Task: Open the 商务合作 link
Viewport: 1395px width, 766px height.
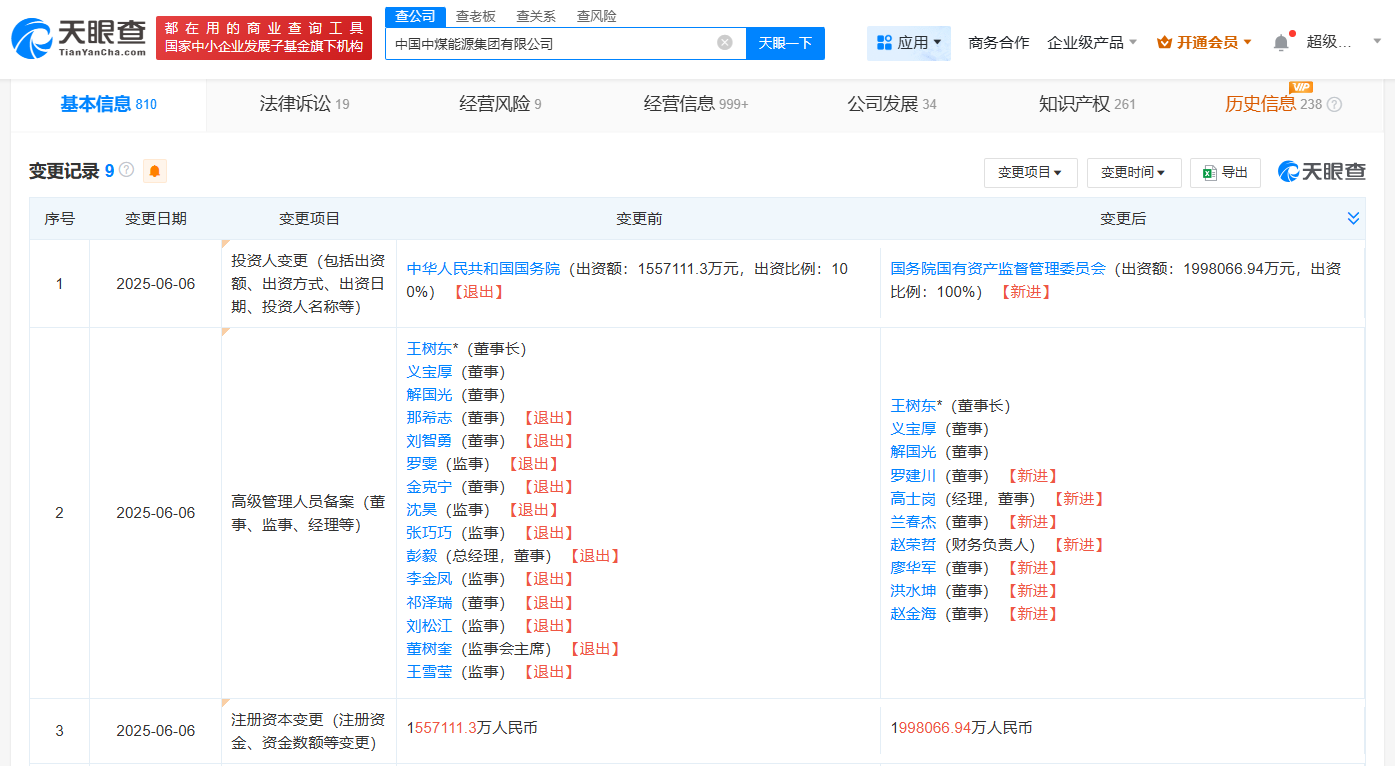Action: point(998,43)
